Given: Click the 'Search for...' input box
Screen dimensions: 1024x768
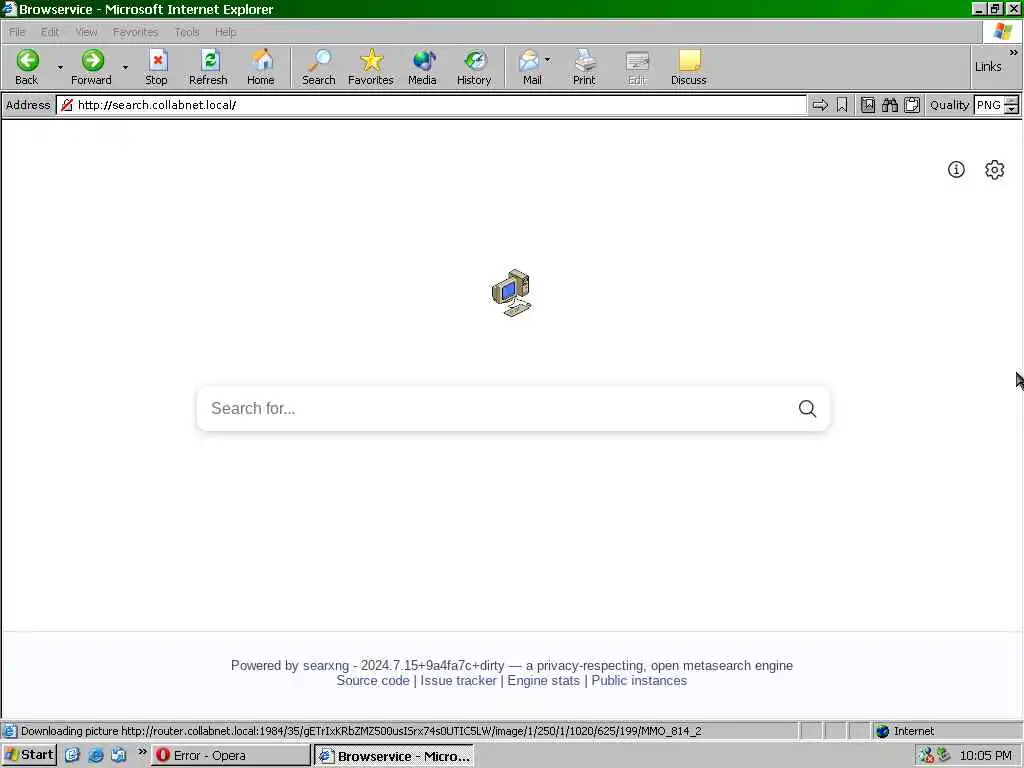Looking at the screenshot, I should [x=496, y=409].
